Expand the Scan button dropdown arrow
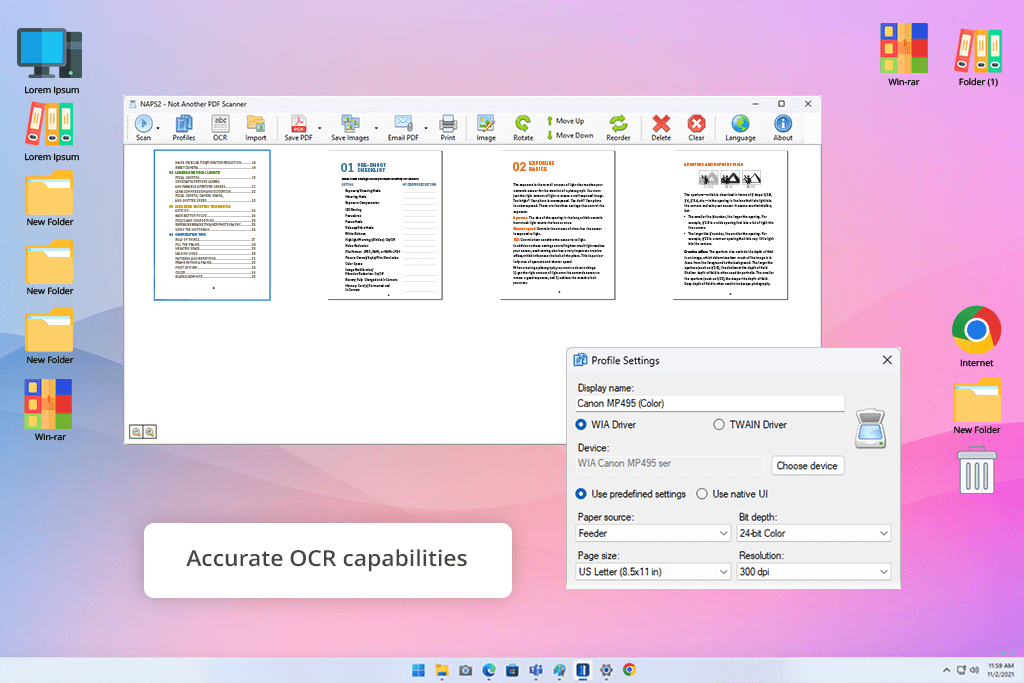This screenshot has width=1024, height=683. 158,128
